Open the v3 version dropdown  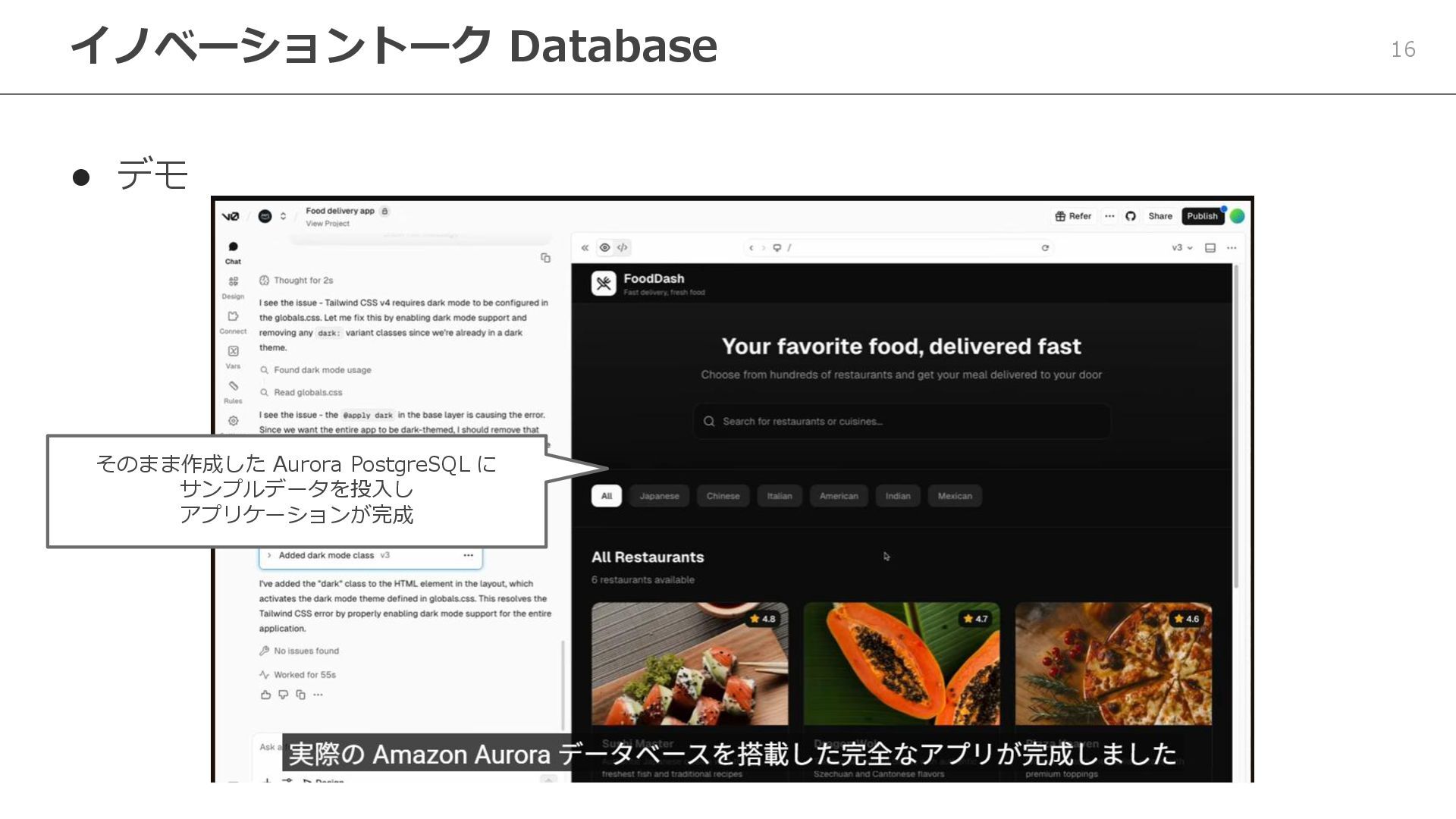point(1181,248)
